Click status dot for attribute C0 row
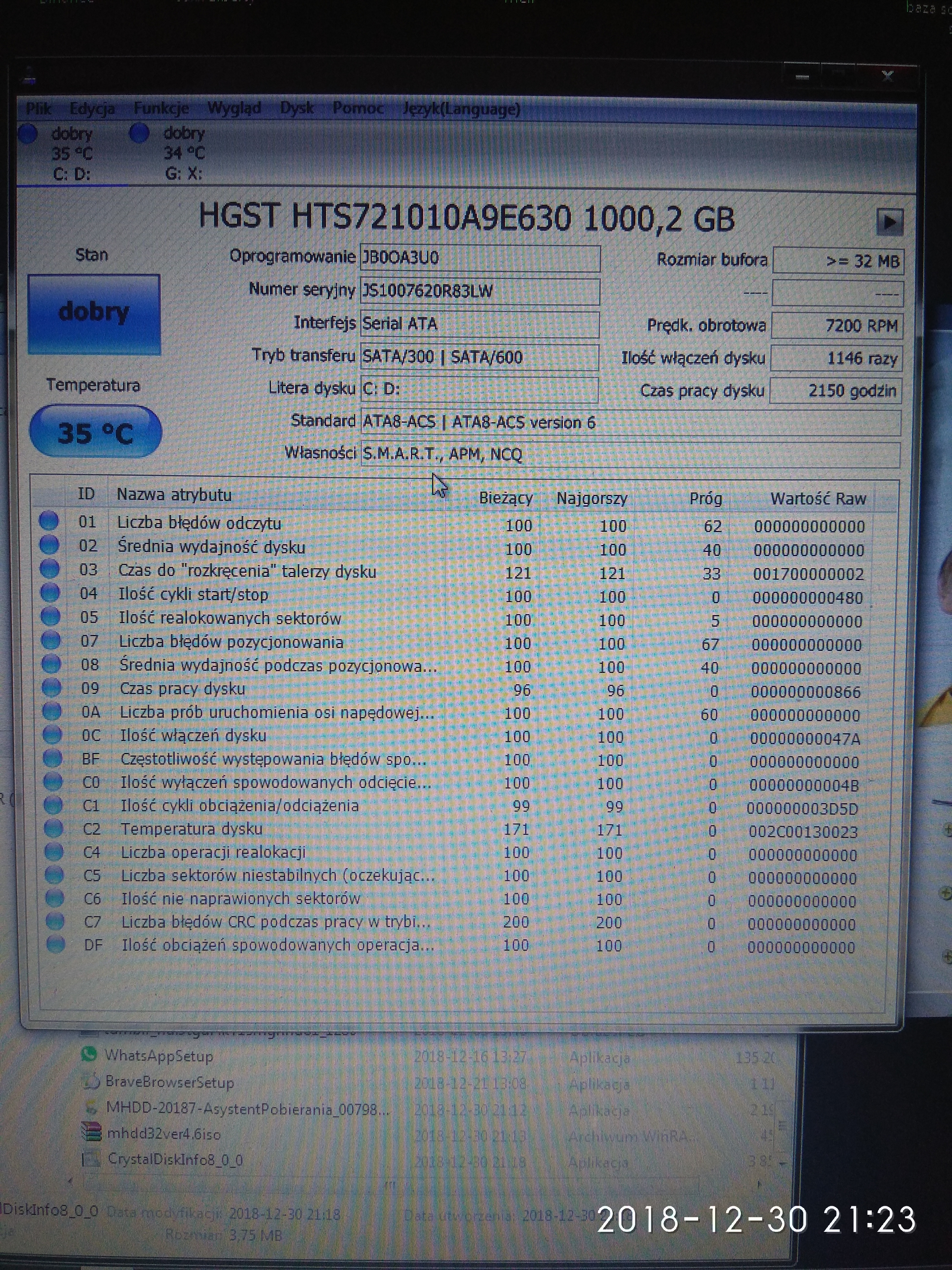Image resolution: width=952 pixels, height=1270 pixels. click(x=53, y=782)
